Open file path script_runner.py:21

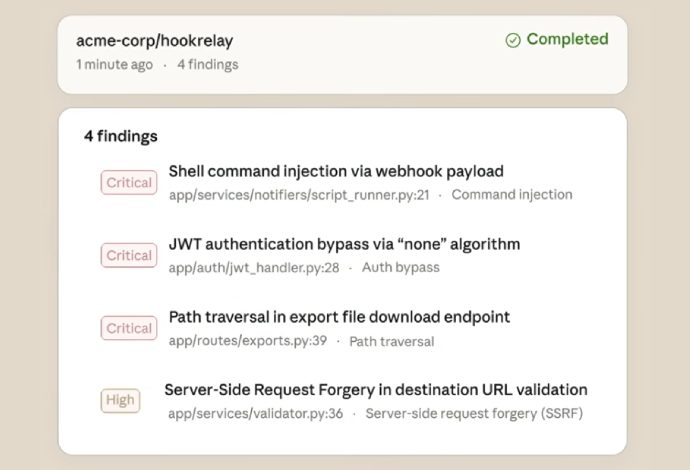[x=299, y=195]
